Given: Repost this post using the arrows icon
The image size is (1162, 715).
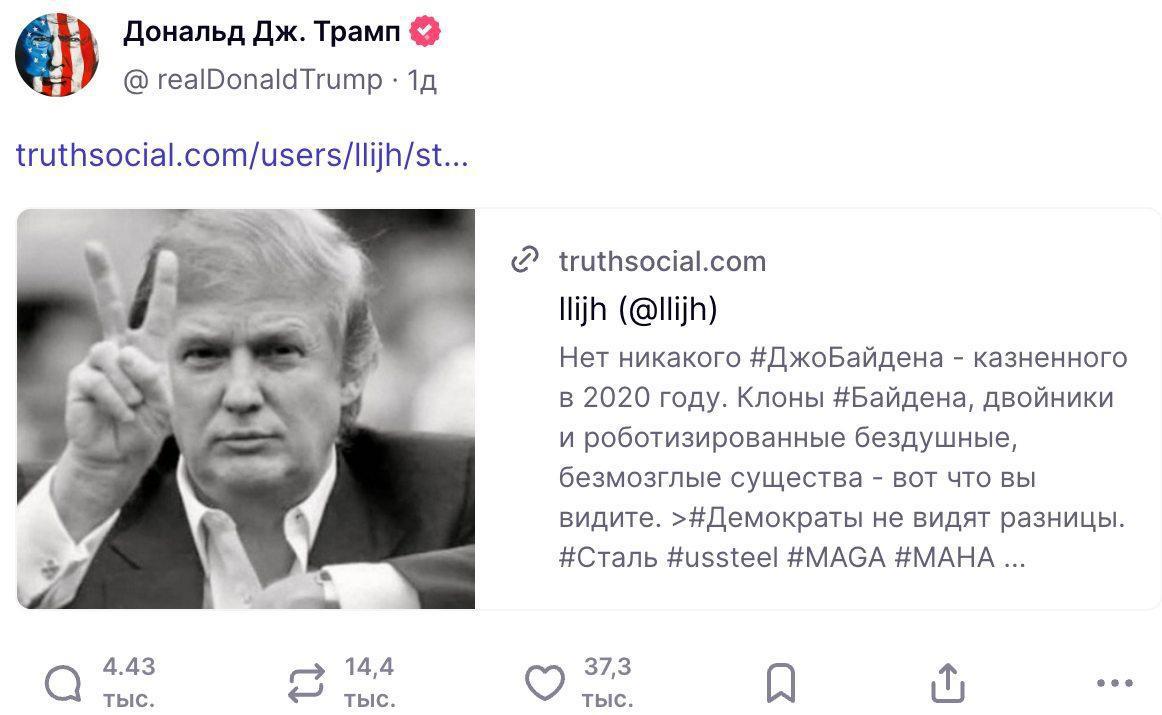Looking at the screenshot, I should (305, 684).
